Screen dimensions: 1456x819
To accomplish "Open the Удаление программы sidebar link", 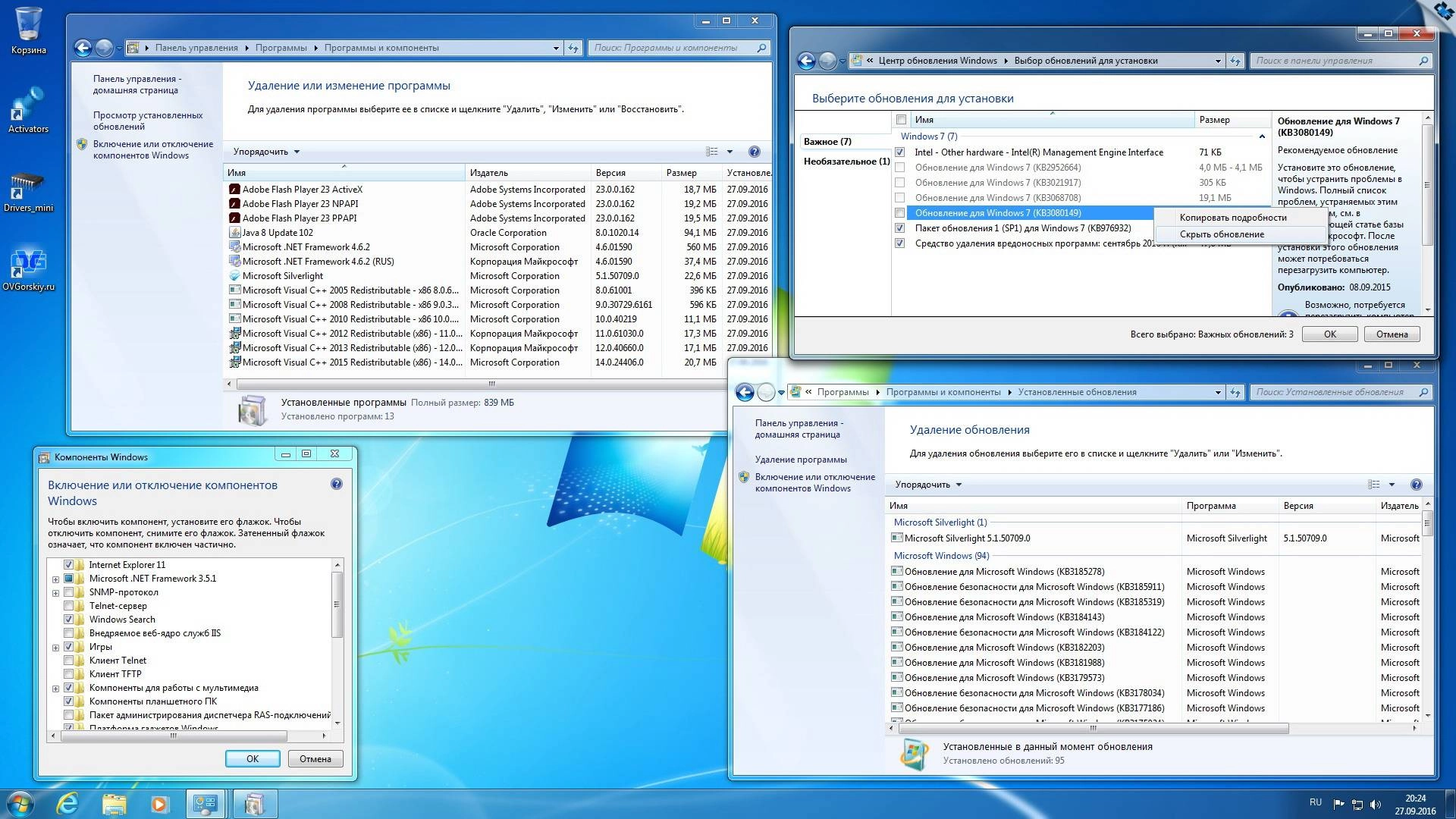I will (x=800, y=460).
